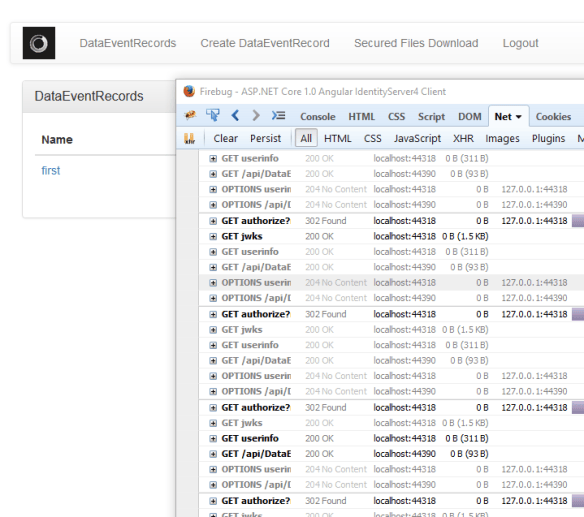Switch to the HTML panel tab
The image size is (584, 517).
(361, 117)
